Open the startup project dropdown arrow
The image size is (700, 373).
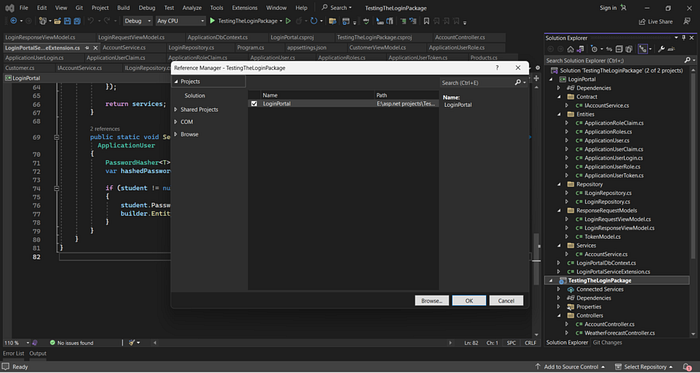pyautogui.click(x=281, y=21)
